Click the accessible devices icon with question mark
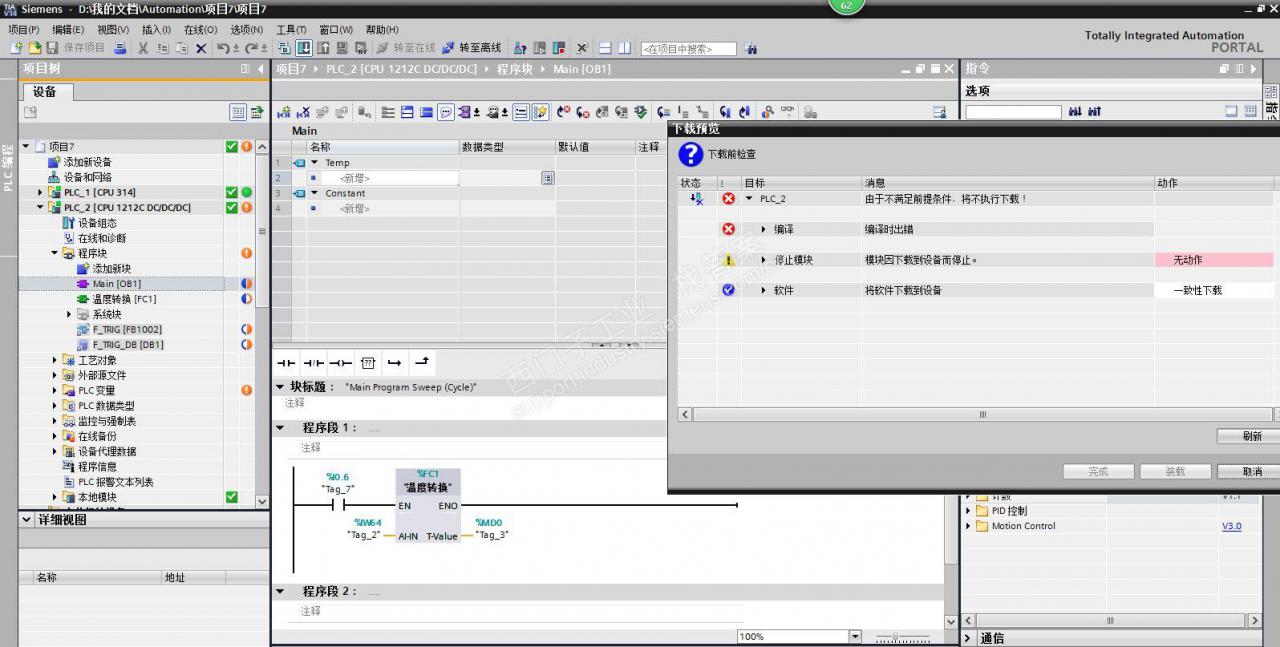 (x=520, y=48)
